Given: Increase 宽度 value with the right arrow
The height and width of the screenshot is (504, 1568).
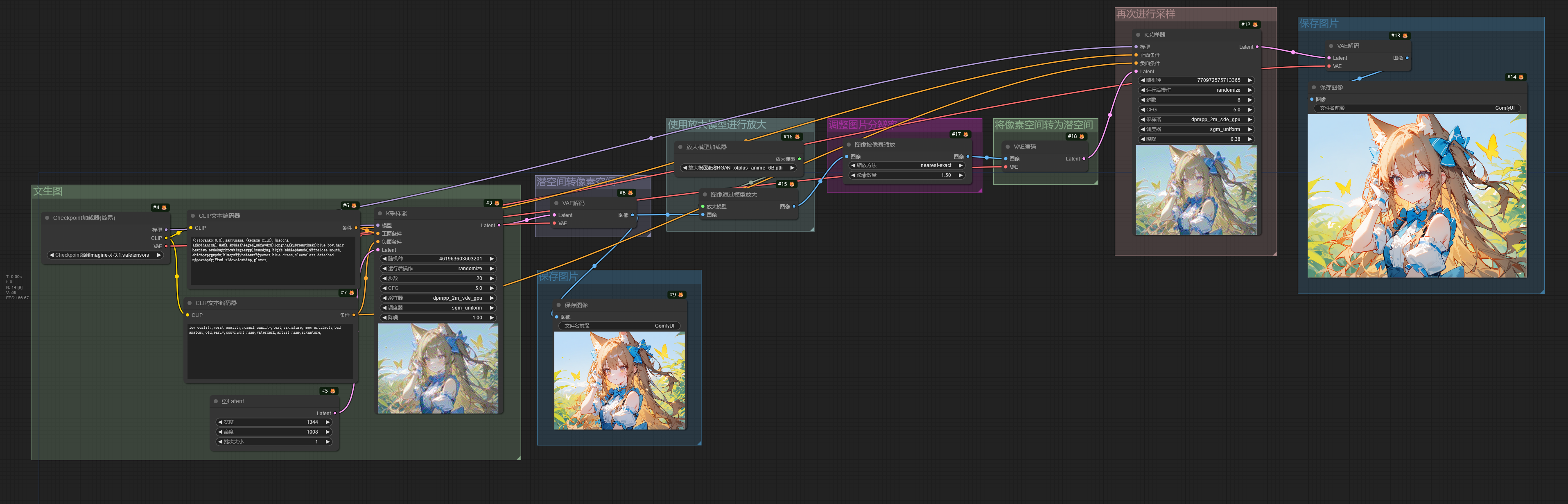Looking at the screenshot, I should point(328,423).
